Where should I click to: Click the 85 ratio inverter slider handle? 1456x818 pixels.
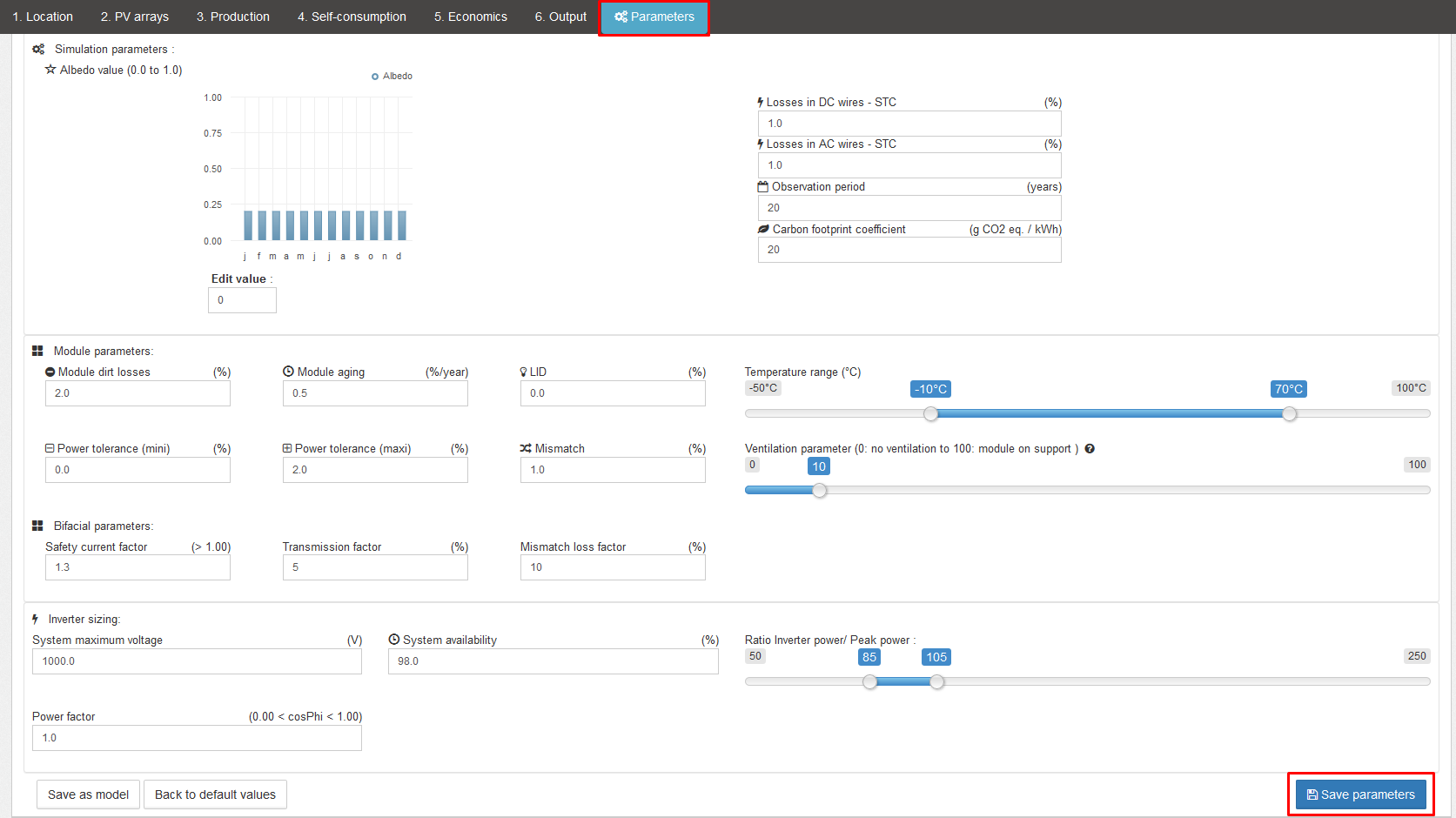(x=870, y=681)
